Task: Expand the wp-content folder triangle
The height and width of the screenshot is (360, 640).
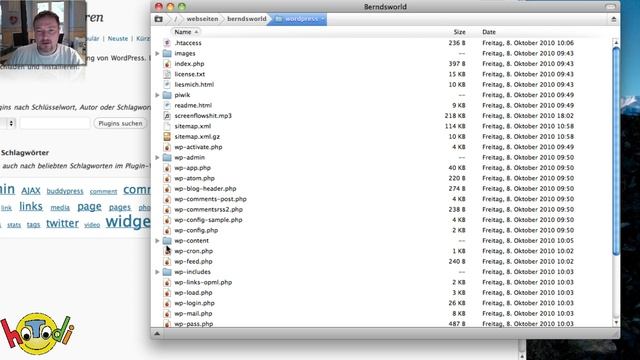Action: [x=157, y=241]
